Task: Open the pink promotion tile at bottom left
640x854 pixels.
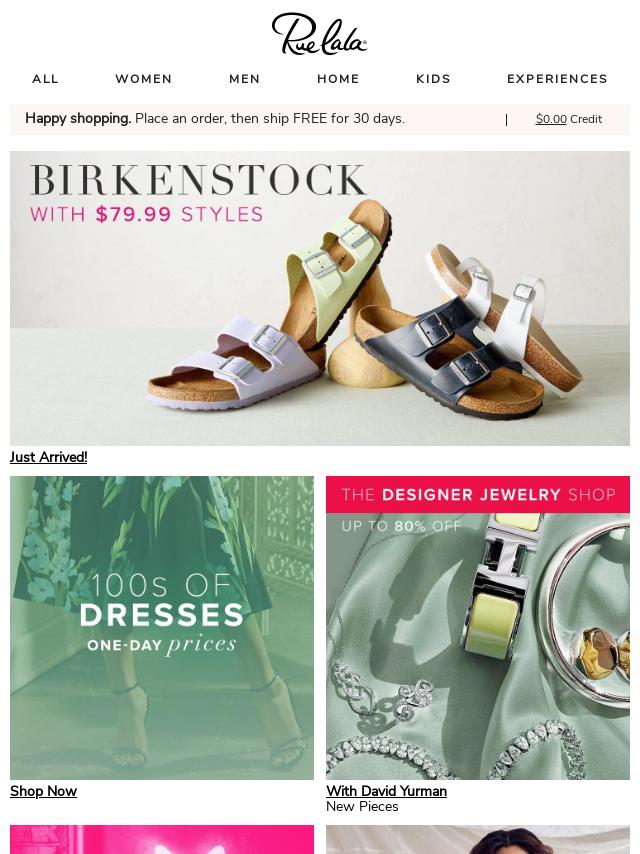Action: [x=162, y=839]
